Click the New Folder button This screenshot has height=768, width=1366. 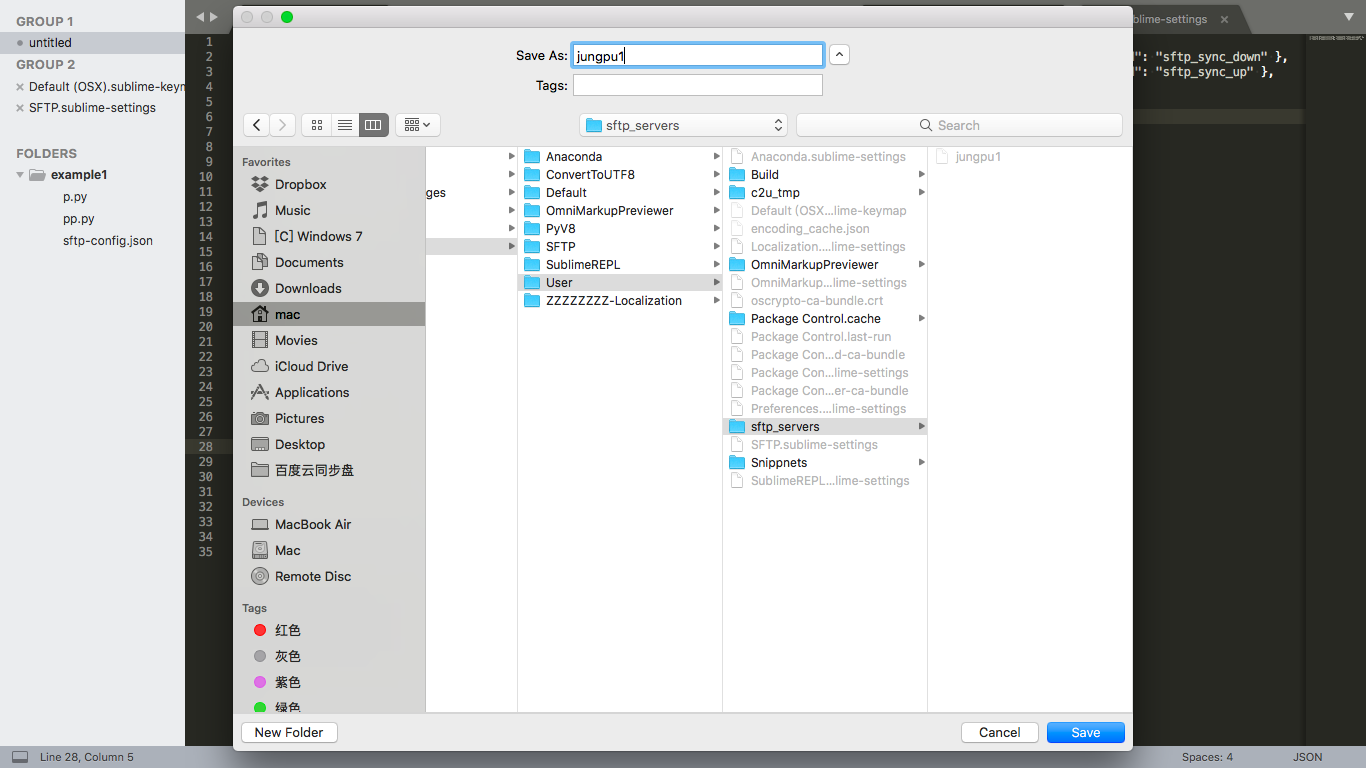[x=289, y=732]
